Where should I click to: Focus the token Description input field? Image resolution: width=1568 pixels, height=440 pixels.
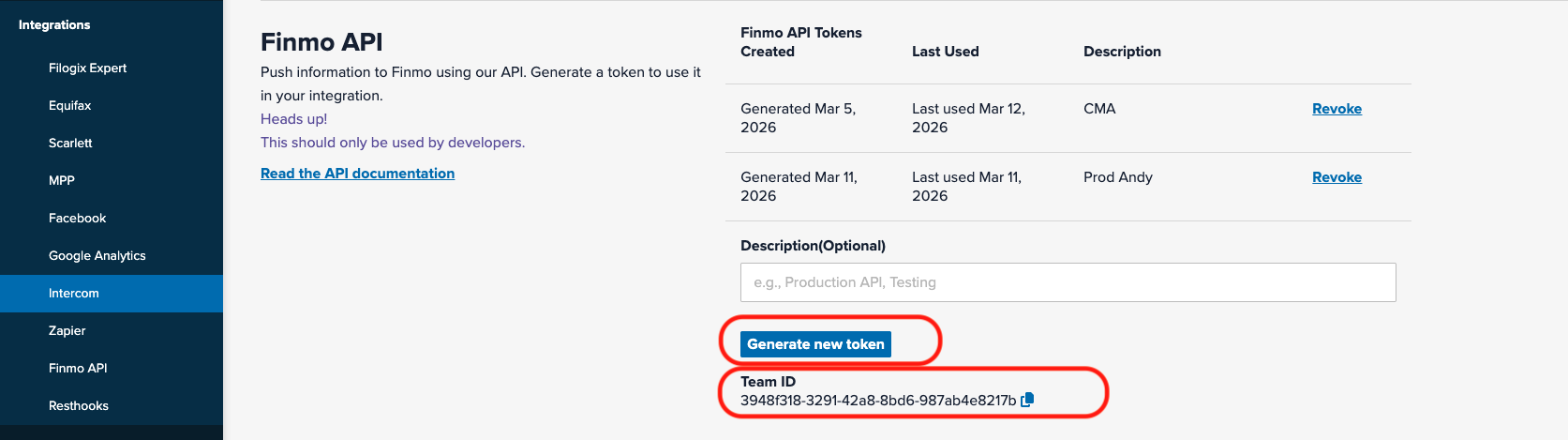[x=1068, y=282]
